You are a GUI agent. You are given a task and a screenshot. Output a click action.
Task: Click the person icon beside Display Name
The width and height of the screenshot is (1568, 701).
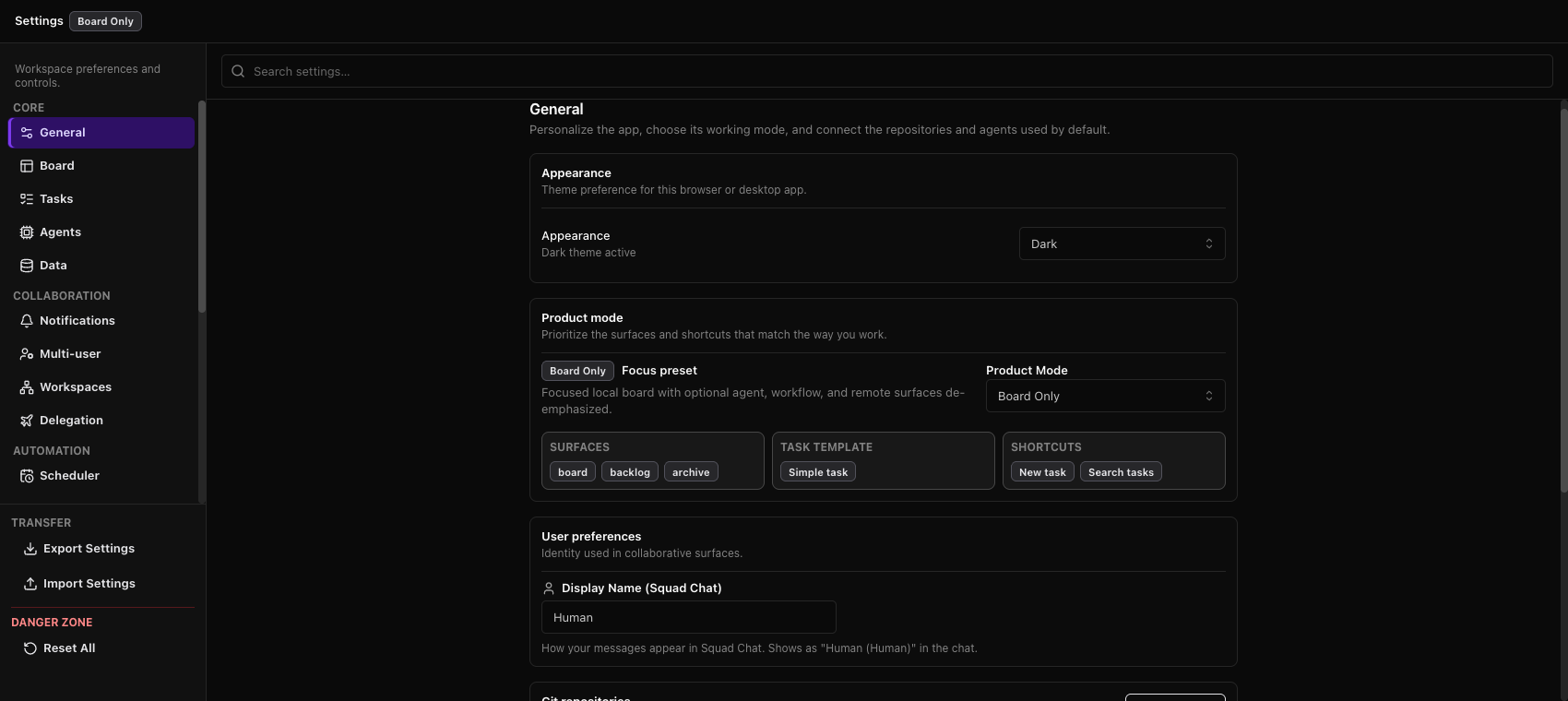point(549,588)
